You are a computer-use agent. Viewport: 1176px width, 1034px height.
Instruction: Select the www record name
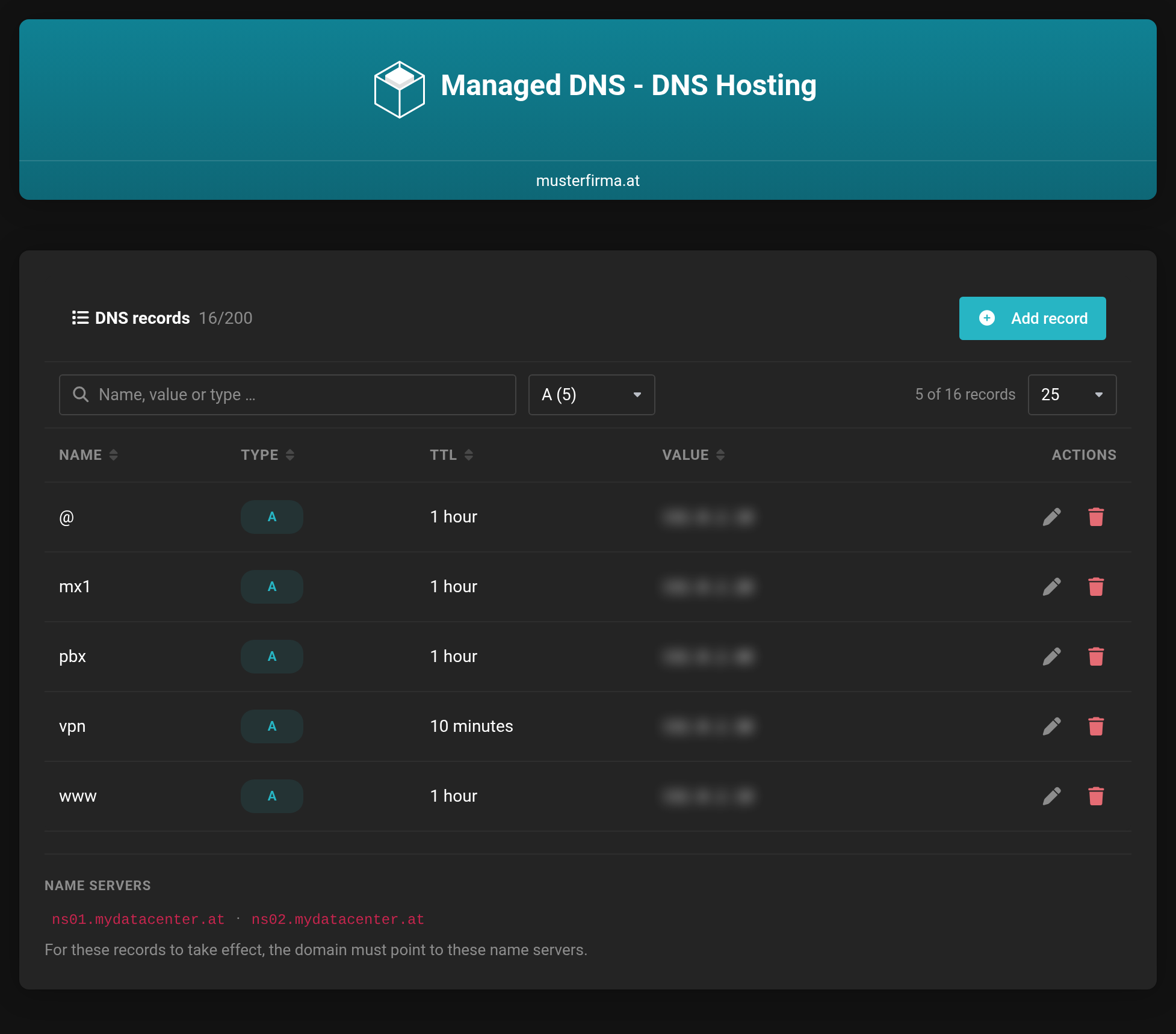pyautogui.click(x=78, y=797)
